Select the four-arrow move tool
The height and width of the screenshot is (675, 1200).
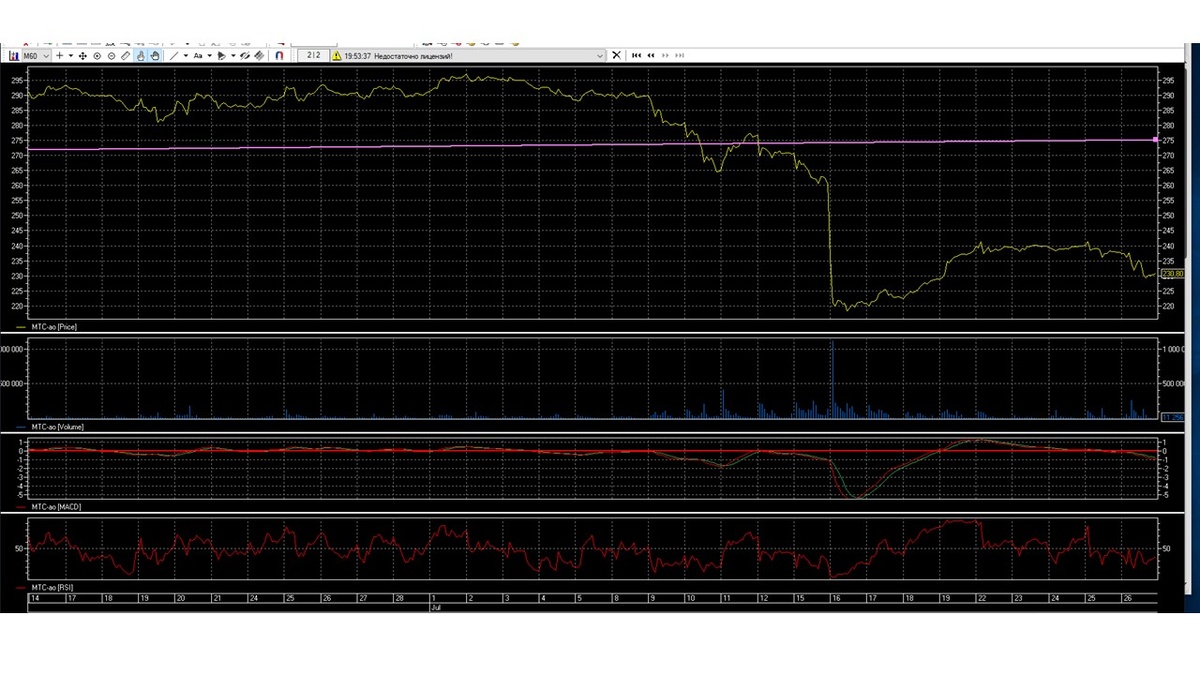pos(83,56)
